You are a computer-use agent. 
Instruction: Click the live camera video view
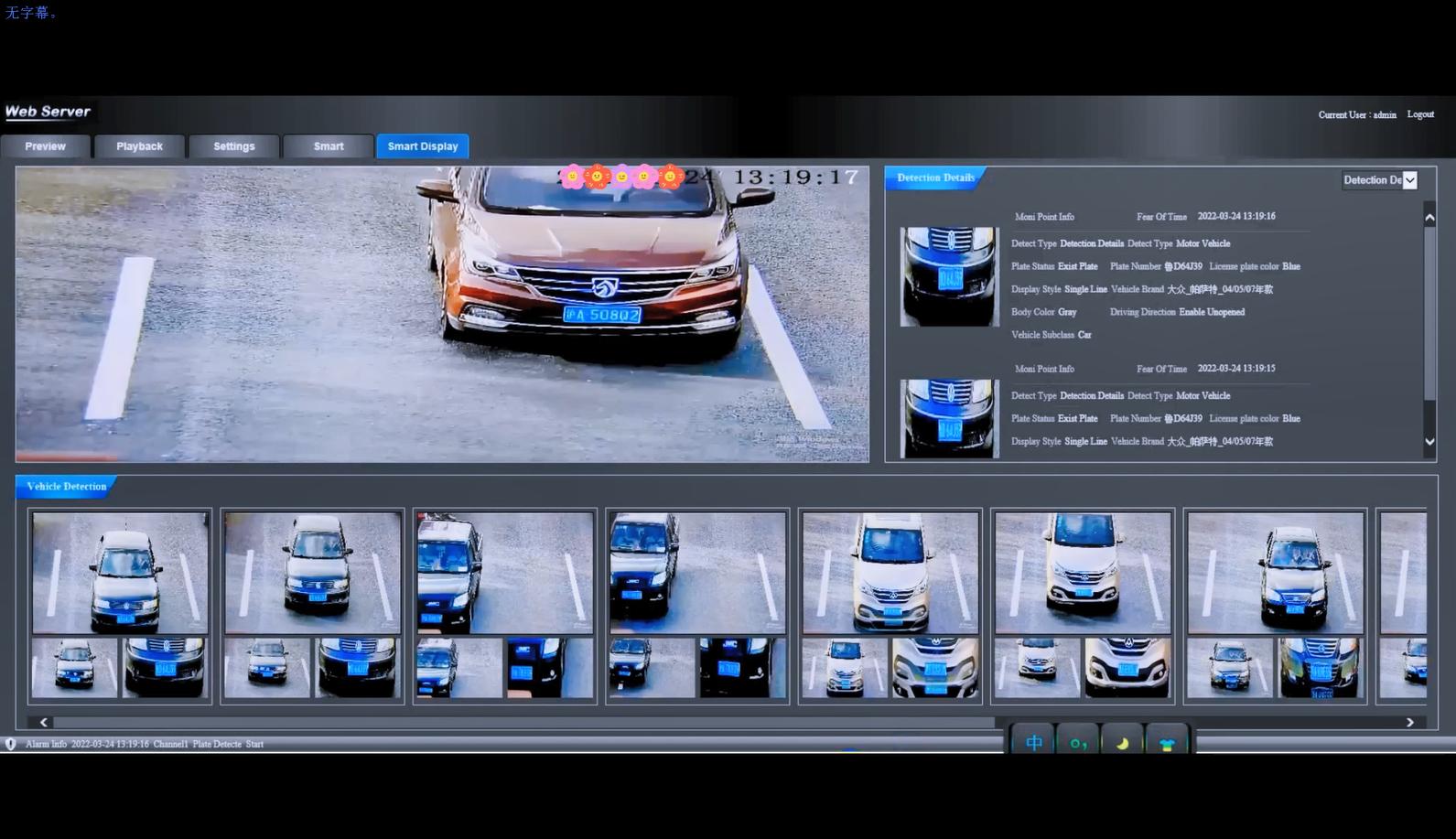click(442, 314)
